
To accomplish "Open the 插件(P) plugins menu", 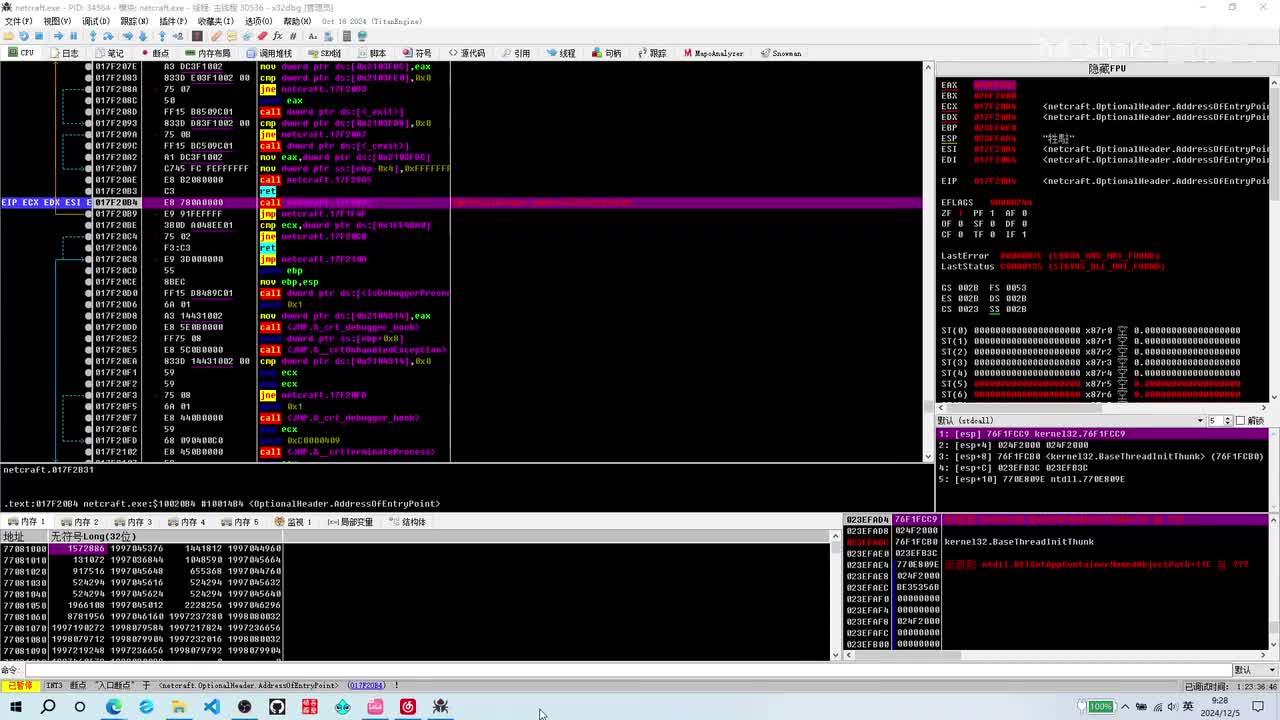I will pos(172,21).
